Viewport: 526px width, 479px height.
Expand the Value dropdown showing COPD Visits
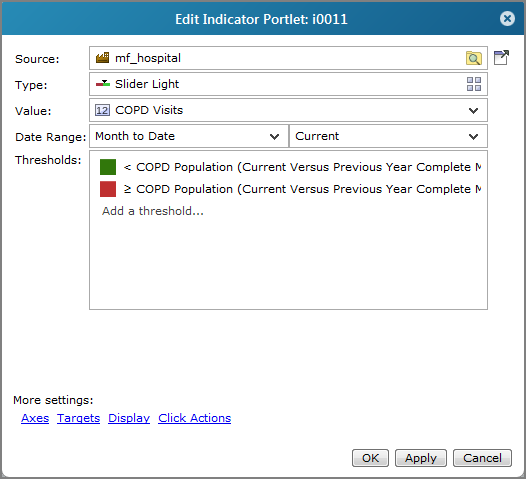click(473, 110)
